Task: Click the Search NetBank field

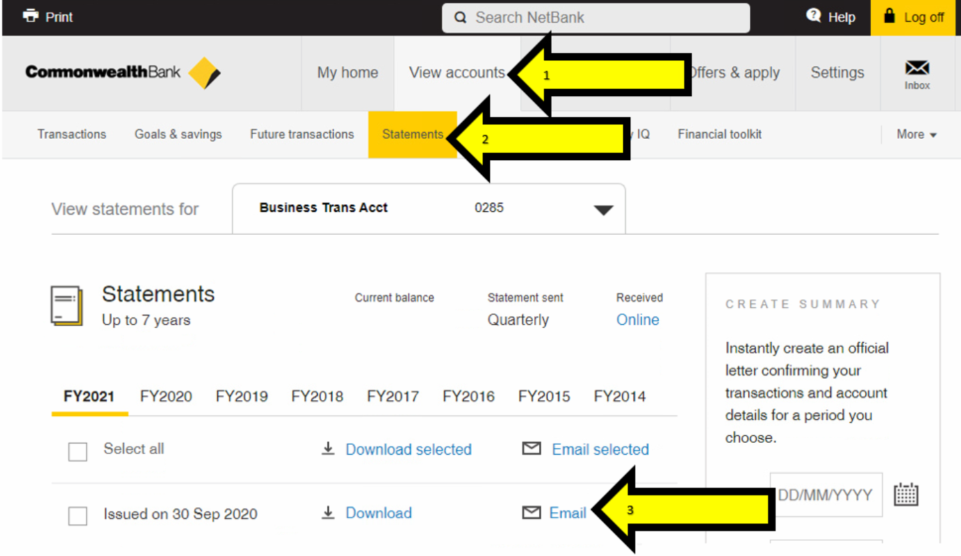Action: 596,18
